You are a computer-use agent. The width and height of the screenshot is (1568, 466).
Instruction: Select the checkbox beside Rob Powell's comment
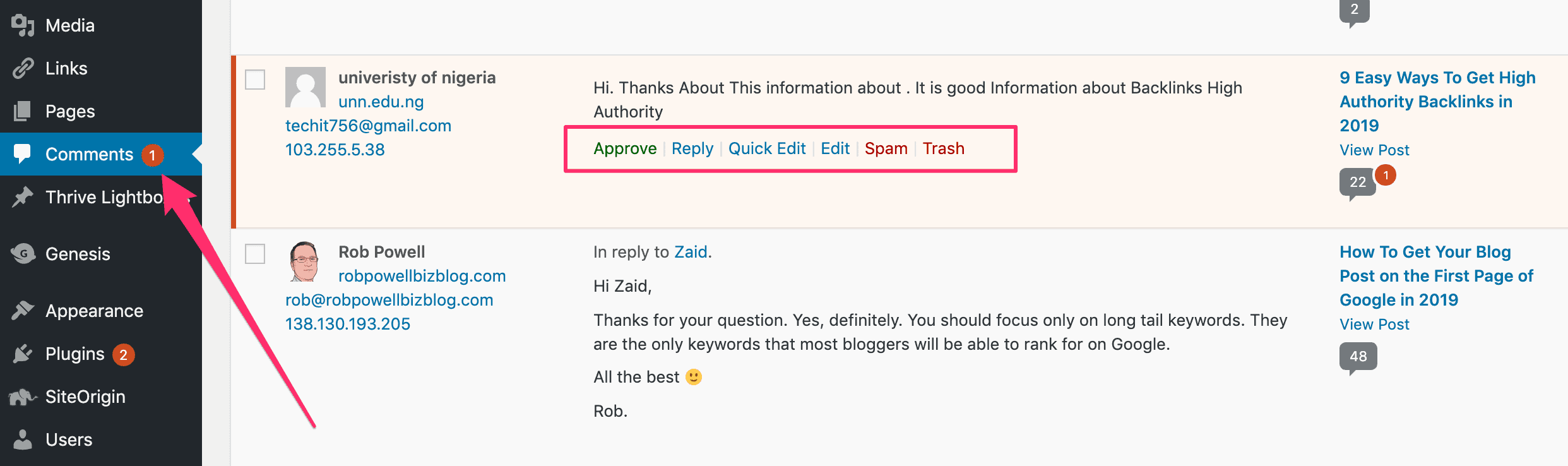255,254
